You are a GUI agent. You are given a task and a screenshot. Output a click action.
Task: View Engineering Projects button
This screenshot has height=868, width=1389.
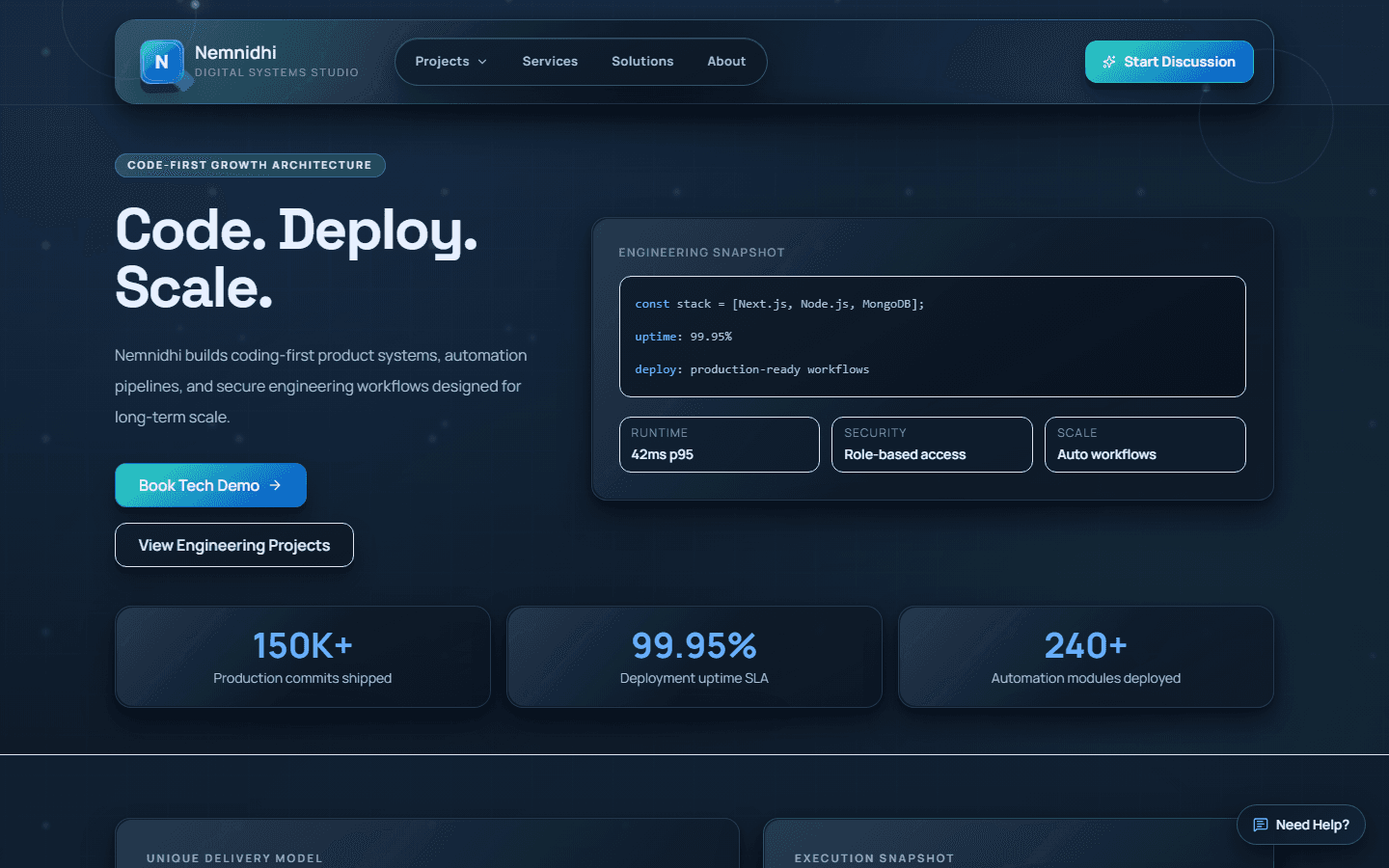click(x=234, y=545)
